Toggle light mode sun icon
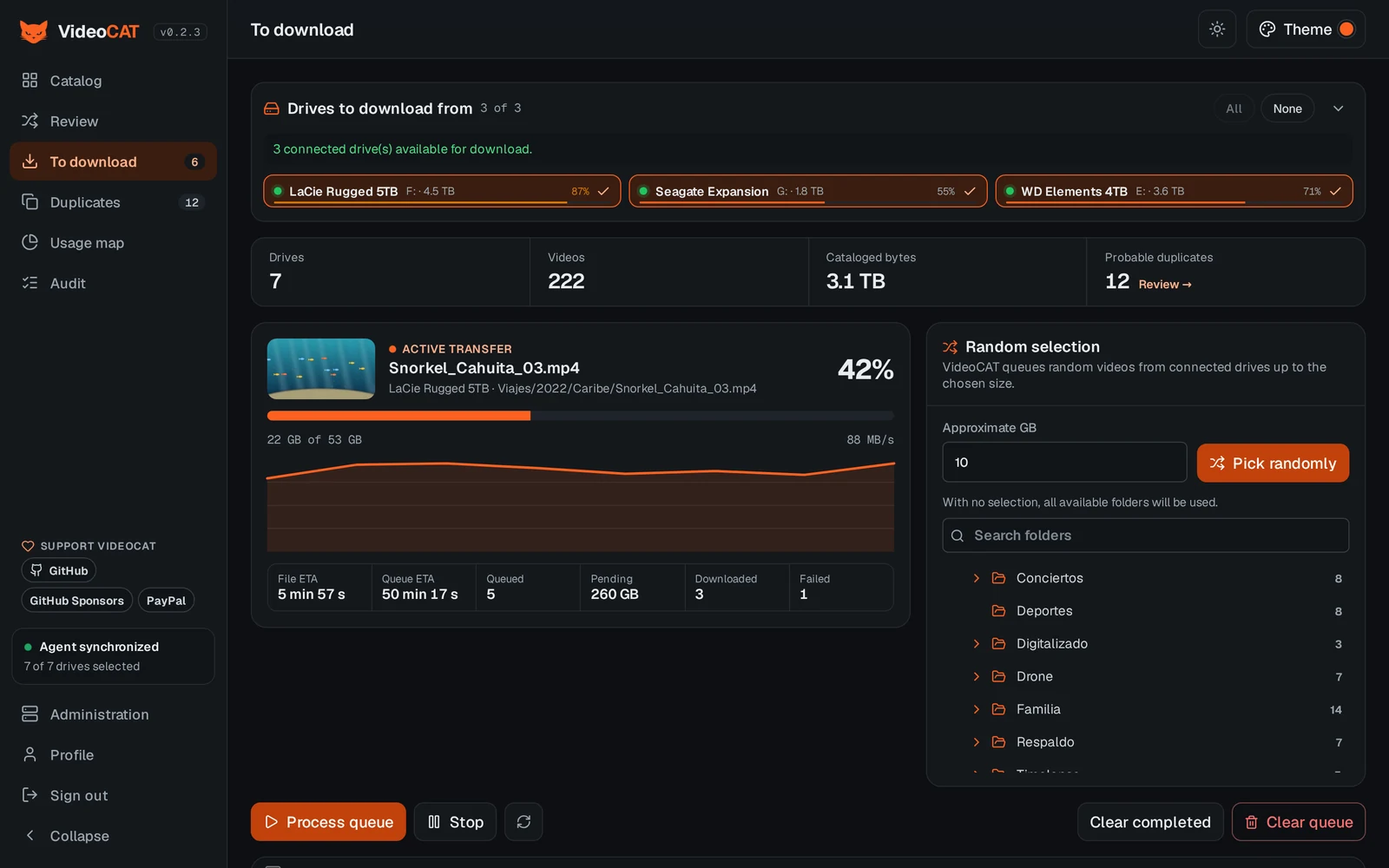 pos(1217,30)
